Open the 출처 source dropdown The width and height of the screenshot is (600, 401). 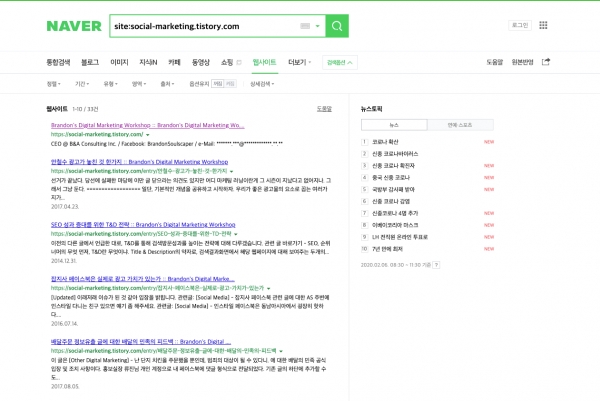[167, 84]
